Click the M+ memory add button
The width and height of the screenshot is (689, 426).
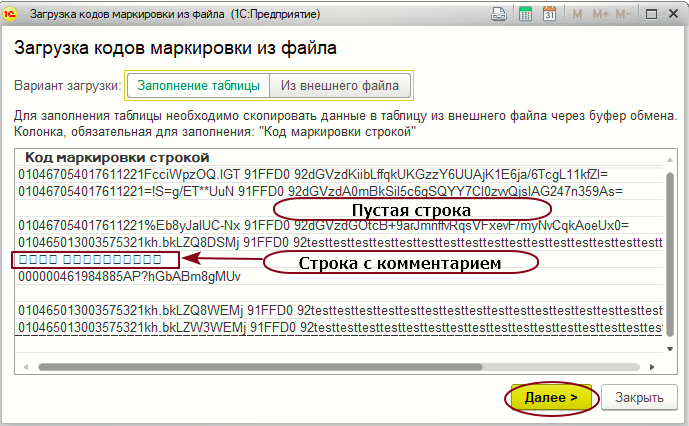(x=601, y=15)
